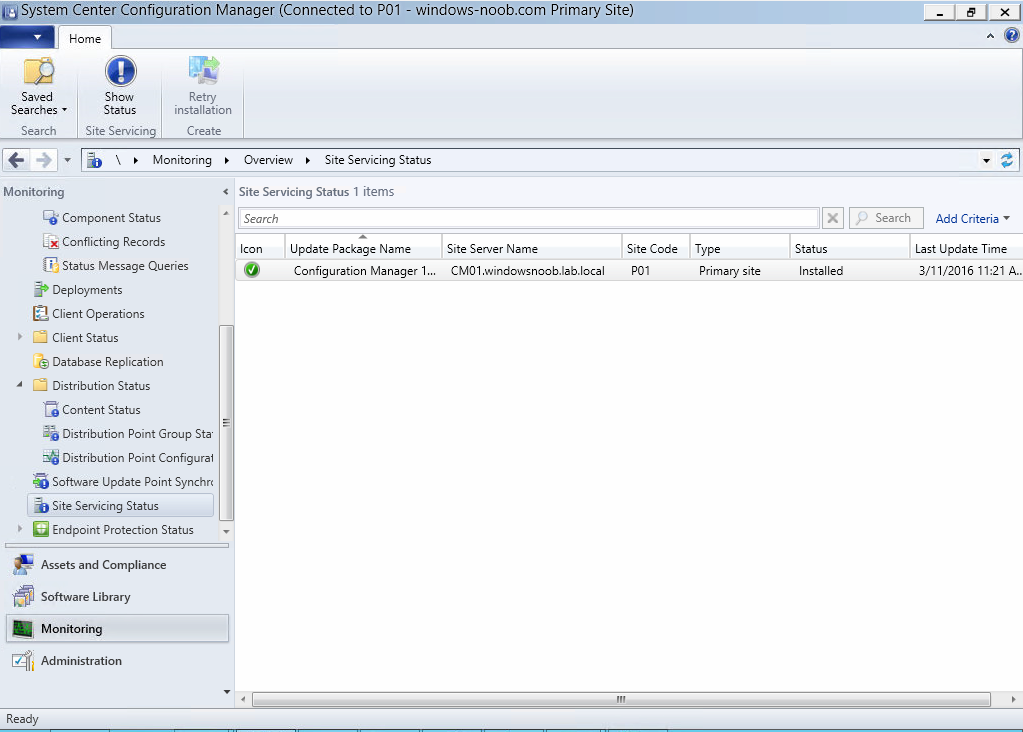Open Saved Searches in the ribbon
This screenshot has width=1023, height=732.
coord(38,87)
